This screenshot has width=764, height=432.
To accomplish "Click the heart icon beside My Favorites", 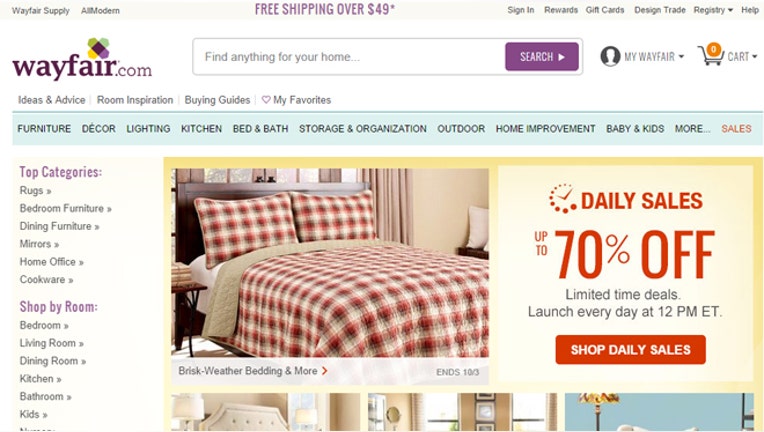I will [x=266, y=100].
